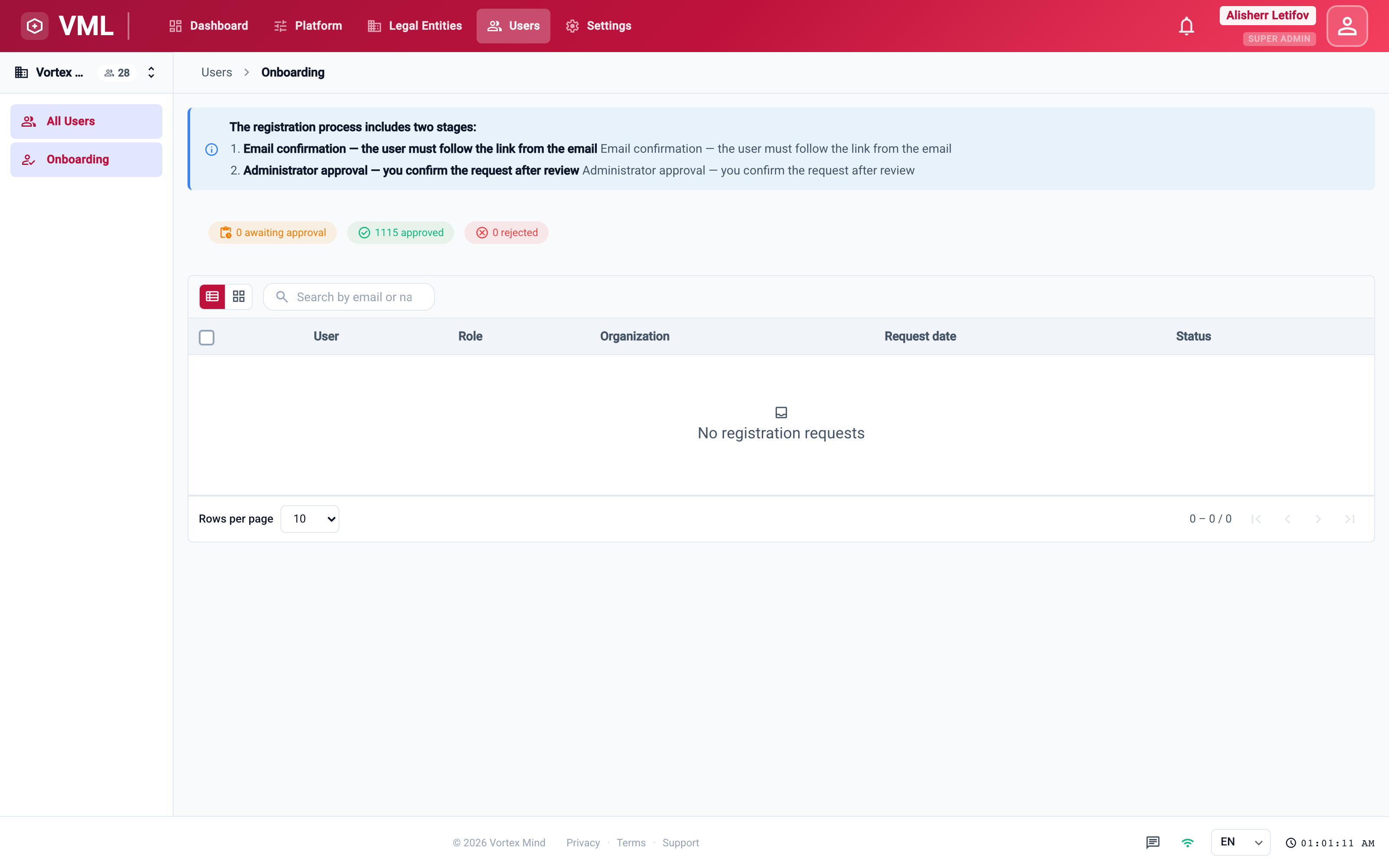Click the magnifier icon in search box

tap(282, 297)
